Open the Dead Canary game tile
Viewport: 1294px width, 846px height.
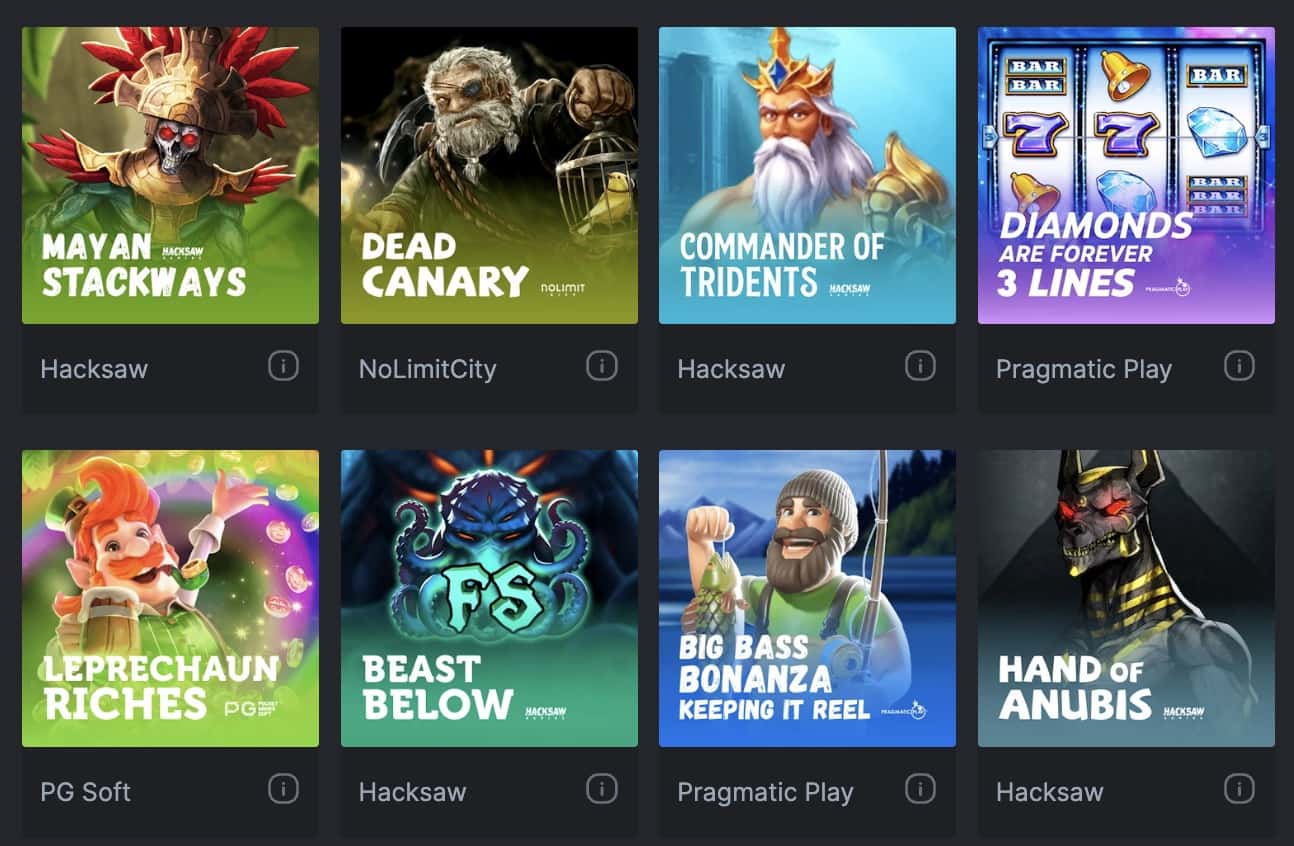coord(489,175)
